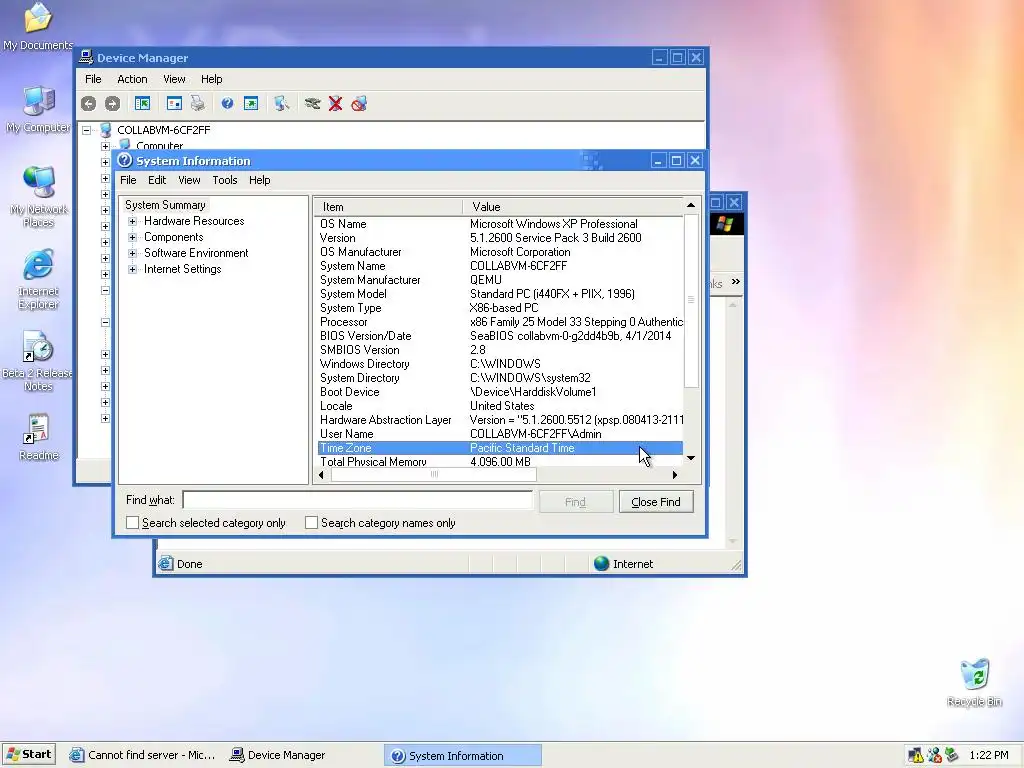Open the File menu in Device Manager

(93, 79)
